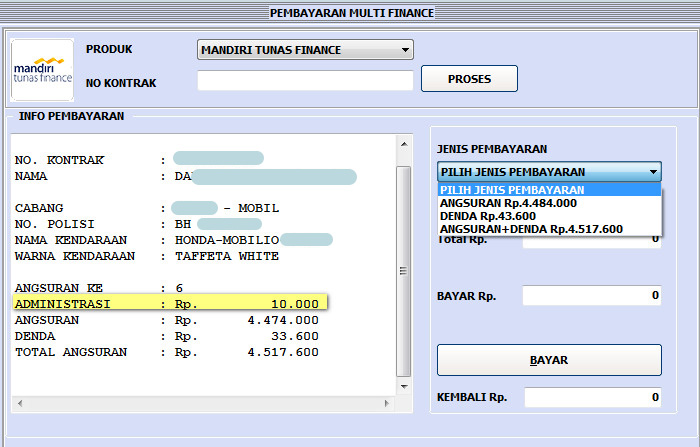This screenshot has height=447, width=700.
Task: Click the BAYAR button
Action: pos(549,360)
